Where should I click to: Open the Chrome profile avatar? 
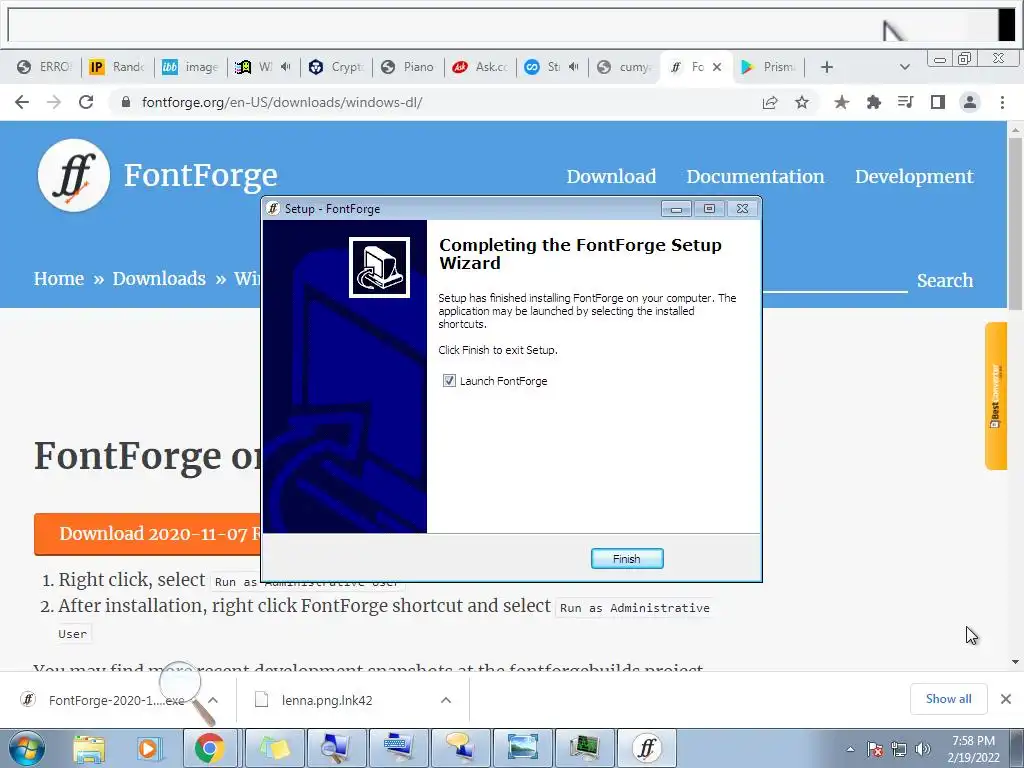970,103
